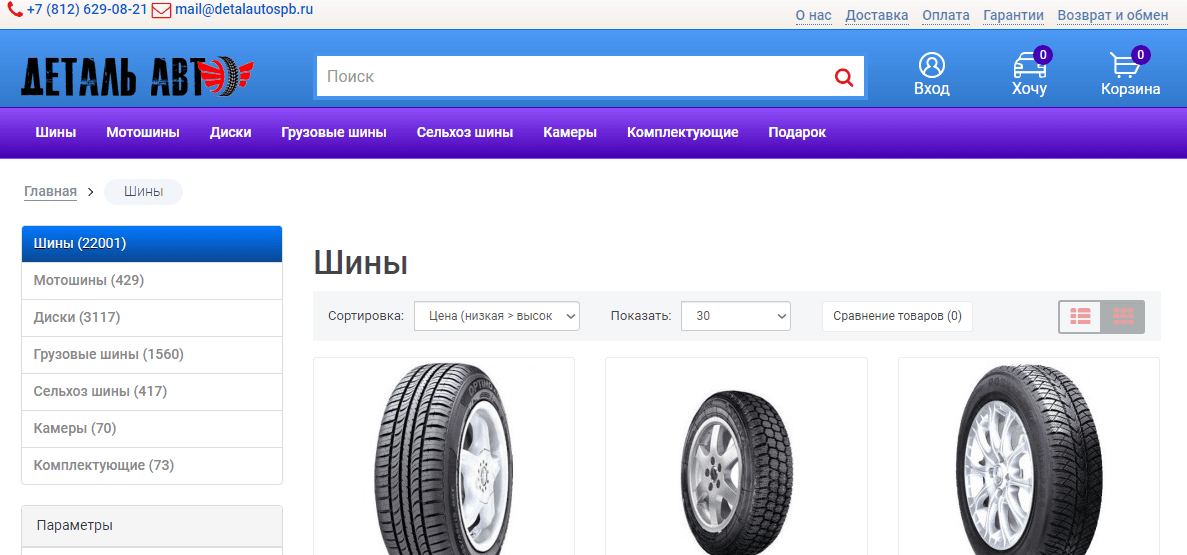This screenshot has height=555, width=1187.
Task: Open the Вход login user icon
Action: click(931, 66)
